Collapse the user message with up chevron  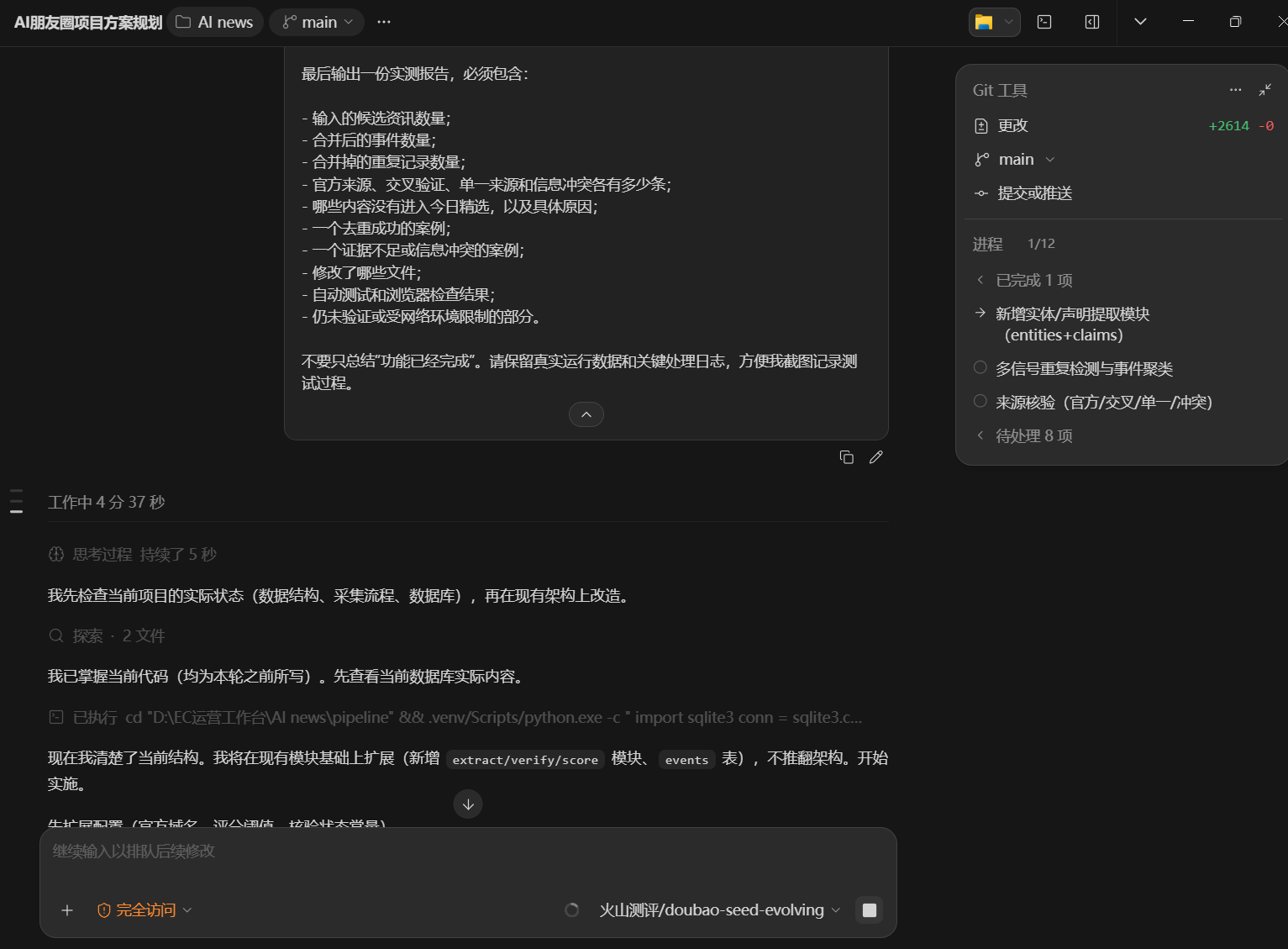pos(586,414)
